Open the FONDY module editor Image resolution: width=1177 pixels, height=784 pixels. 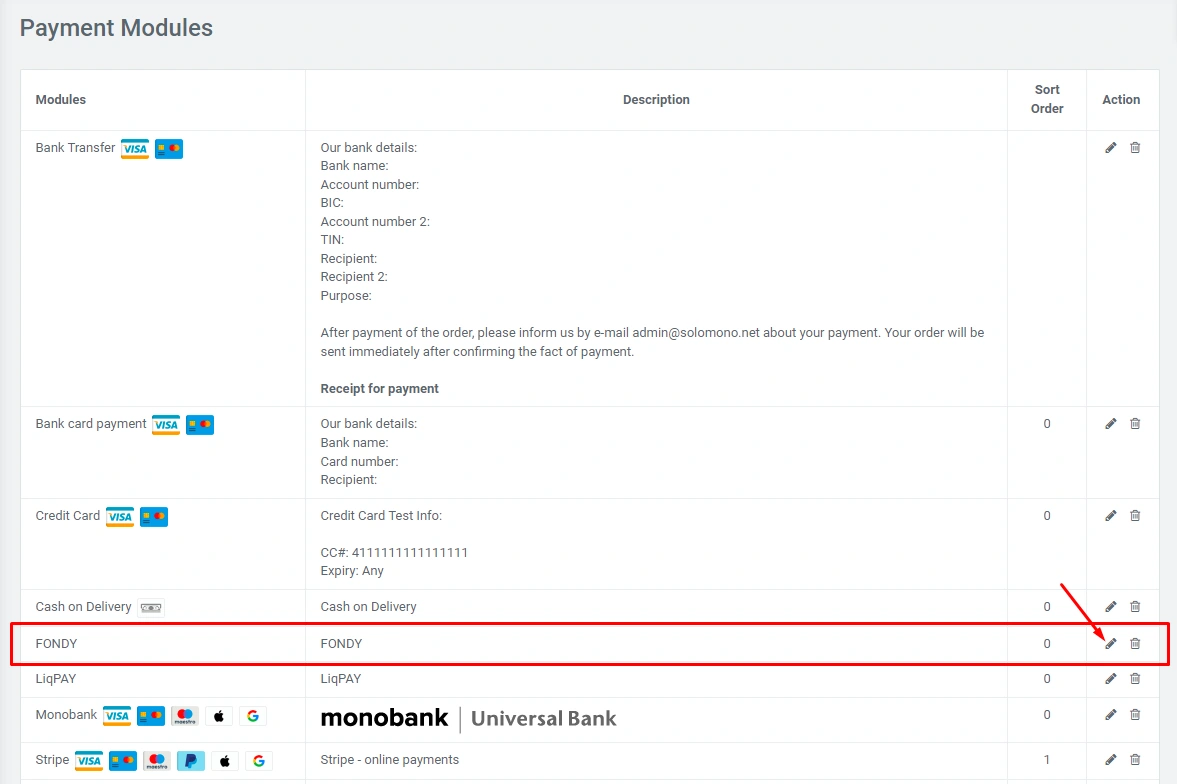(x=1110, y=644)
